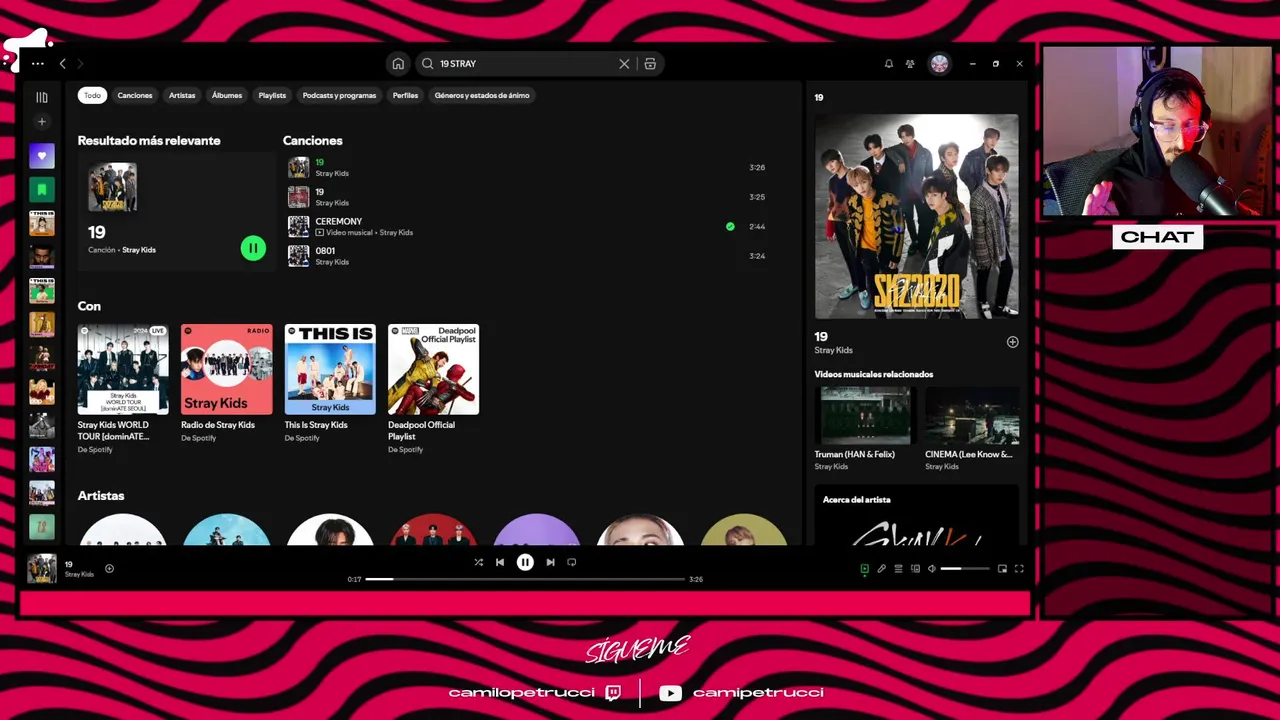Select the Canciones filter chip
The width and height of the screenshot is (1280, 720).
pos(135,95)
